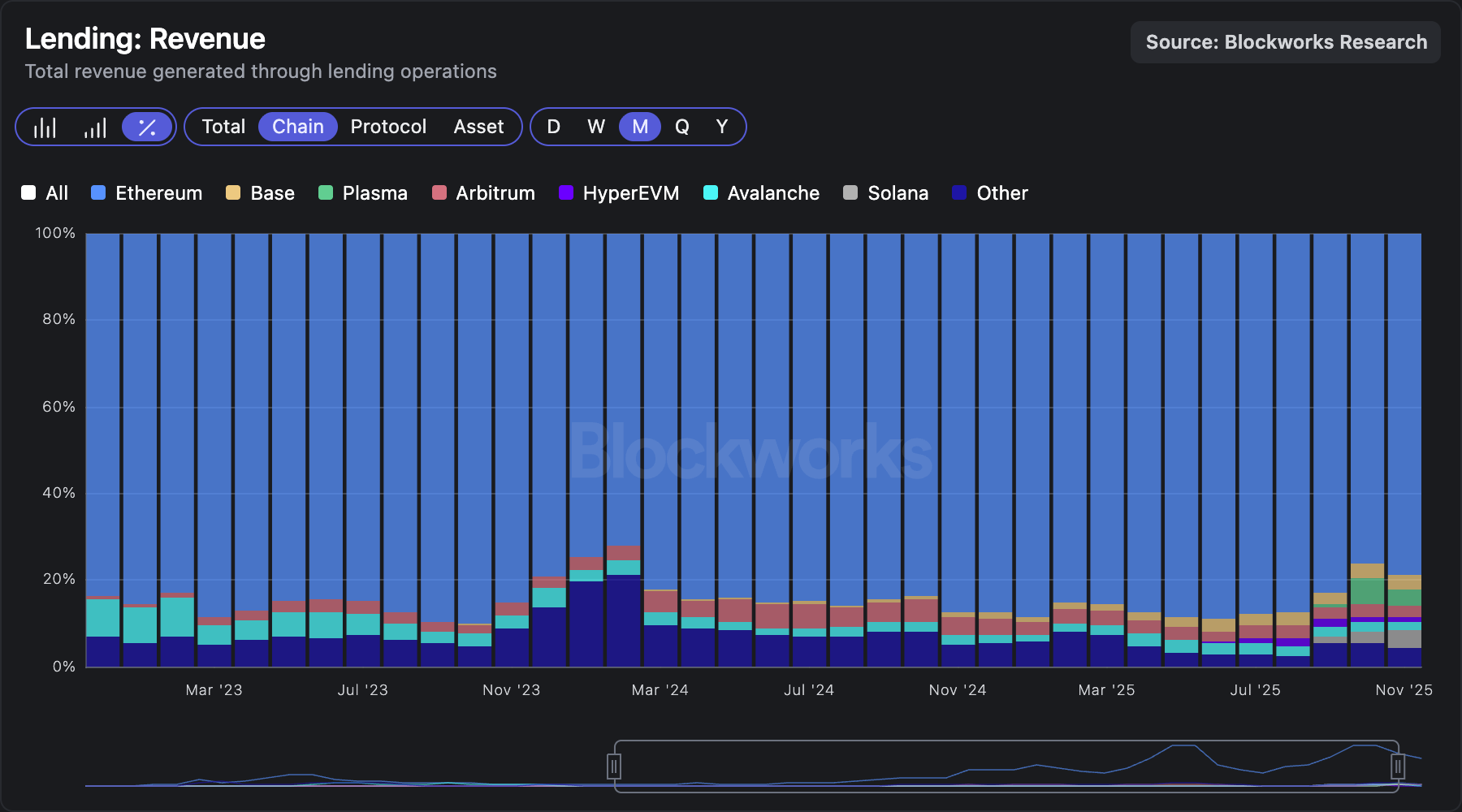The width and height of the screenshot is (1462, 812).
Task: Click the Source: Blockworks Research badge
Action: 1285,42
